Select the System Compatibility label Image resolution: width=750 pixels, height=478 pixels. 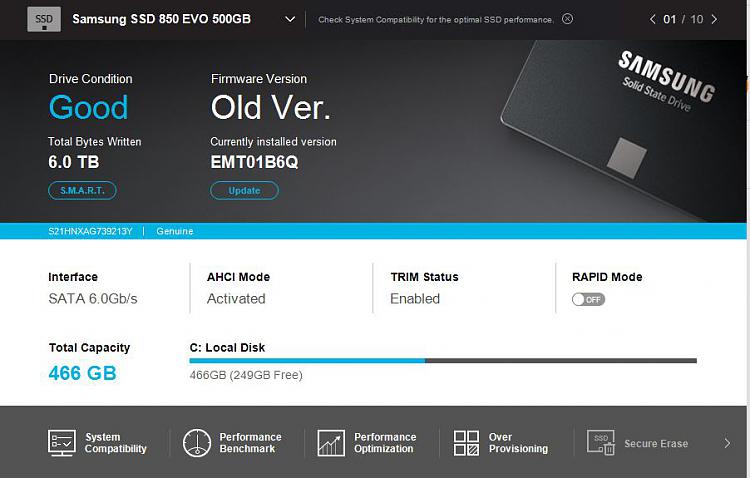coord(116,443)
